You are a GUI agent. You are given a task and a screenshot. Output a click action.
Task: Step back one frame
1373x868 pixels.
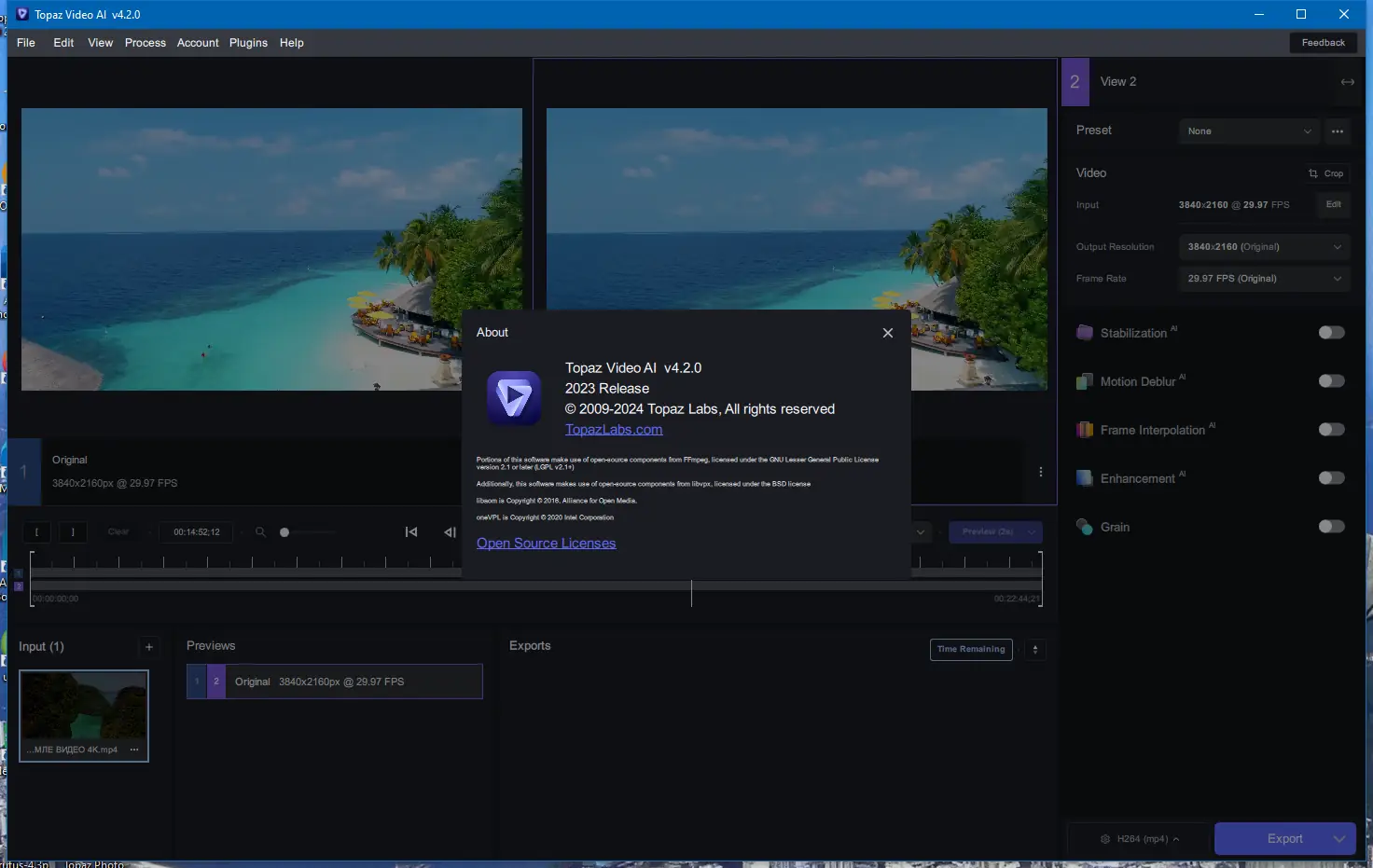(x=450, y=532)
